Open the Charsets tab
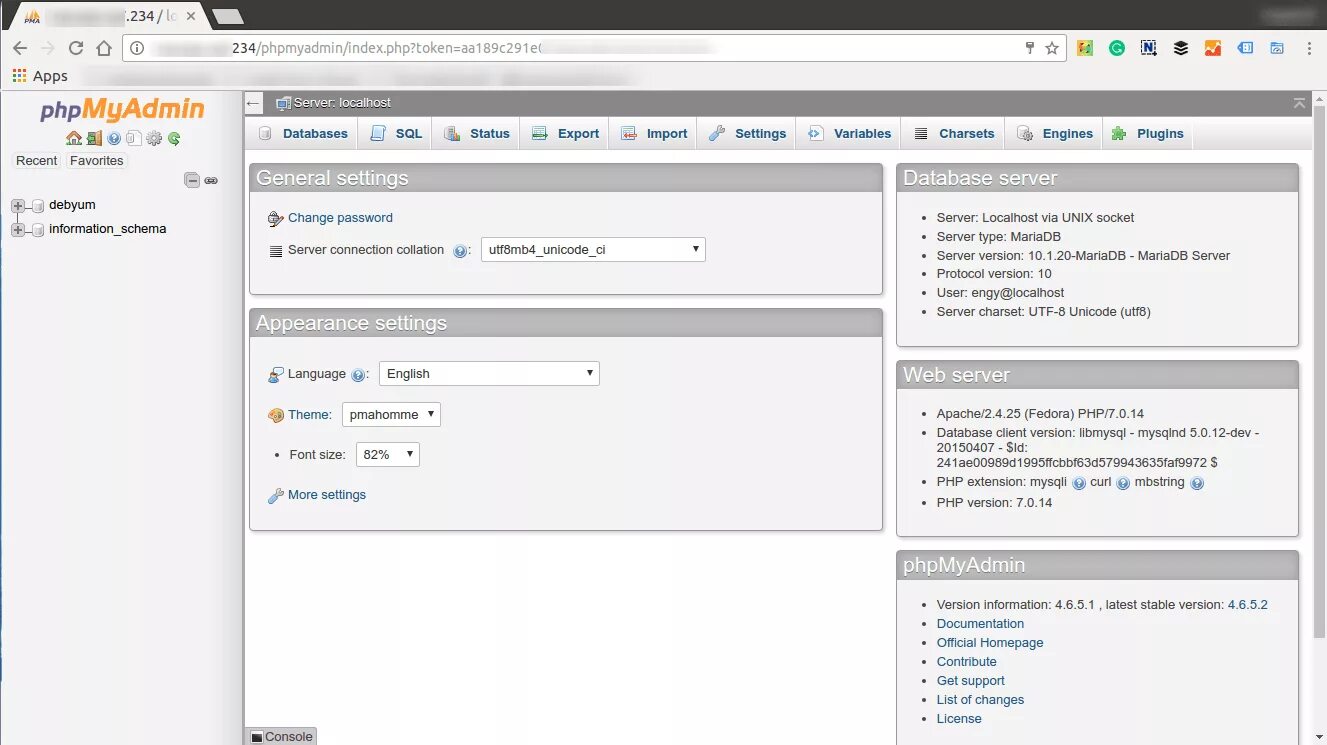The image size is (1327, 745). pos(954,134)
